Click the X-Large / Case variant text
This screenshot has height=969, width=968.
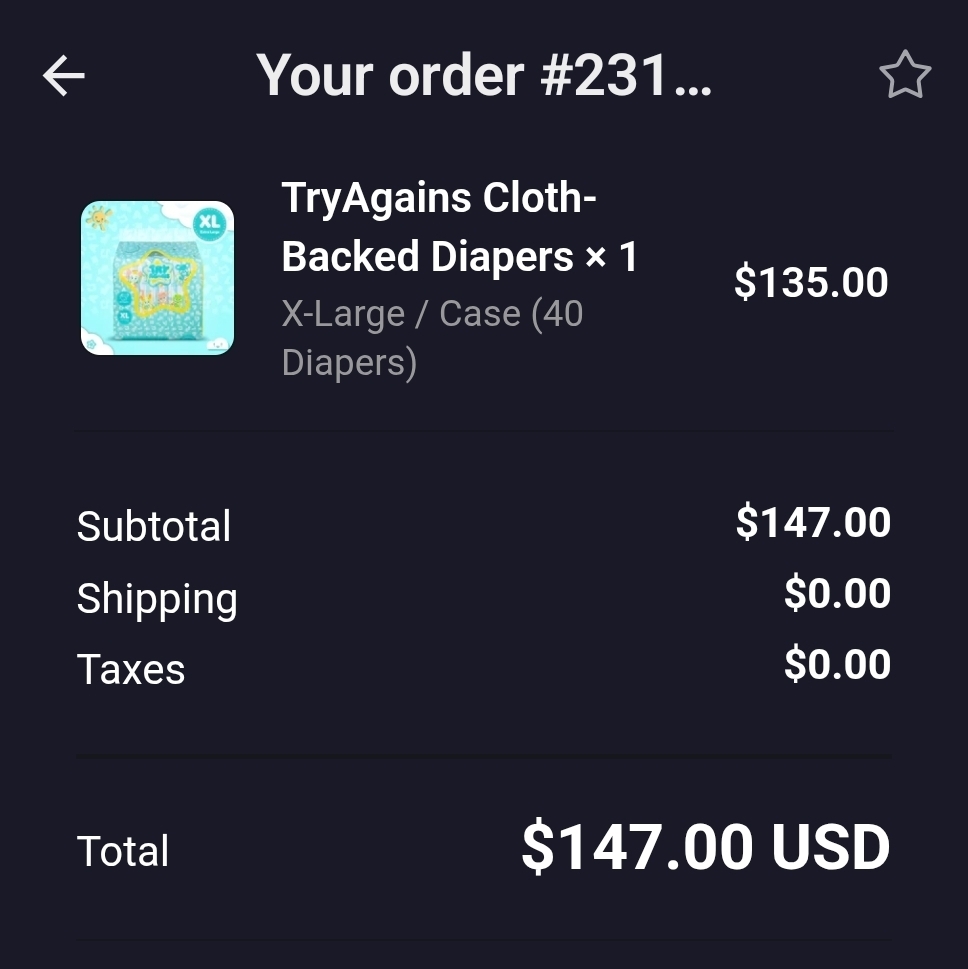432,338
